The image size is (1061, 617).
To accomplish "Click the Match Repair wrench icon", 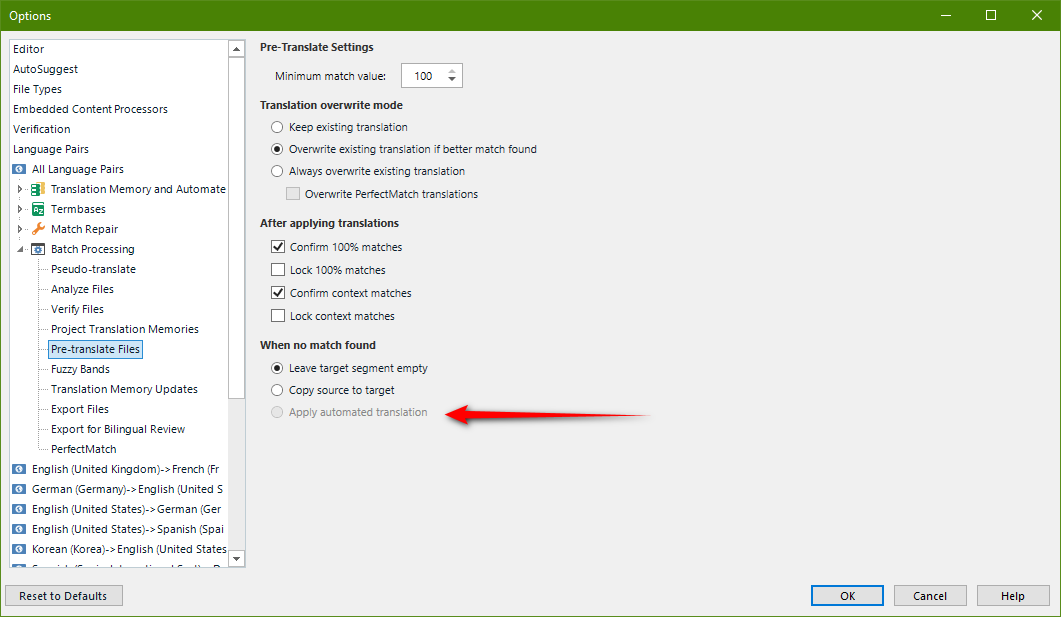I will (38, 229).
